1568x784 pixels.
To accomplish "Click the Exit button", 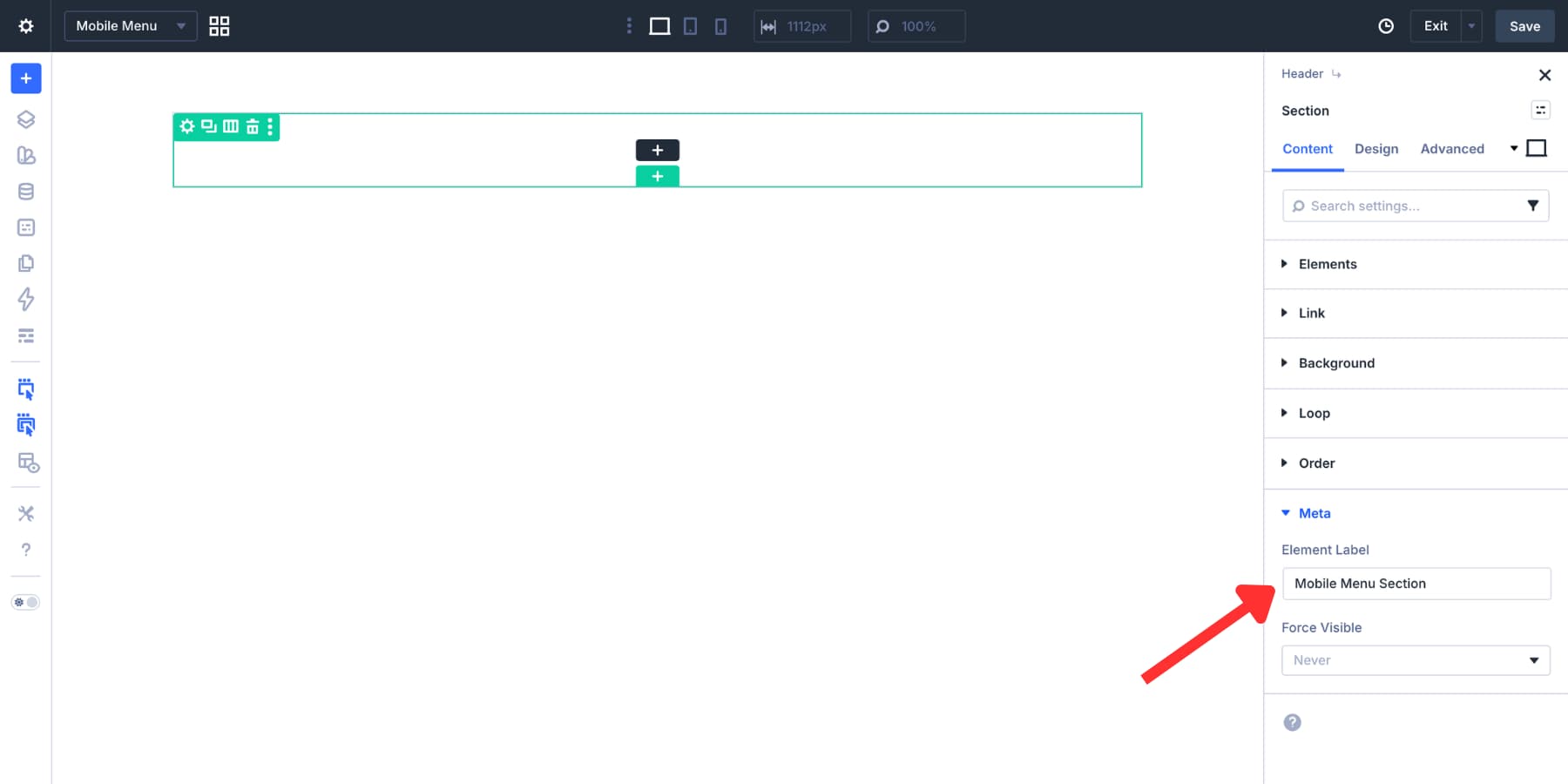I will 1436,26.
